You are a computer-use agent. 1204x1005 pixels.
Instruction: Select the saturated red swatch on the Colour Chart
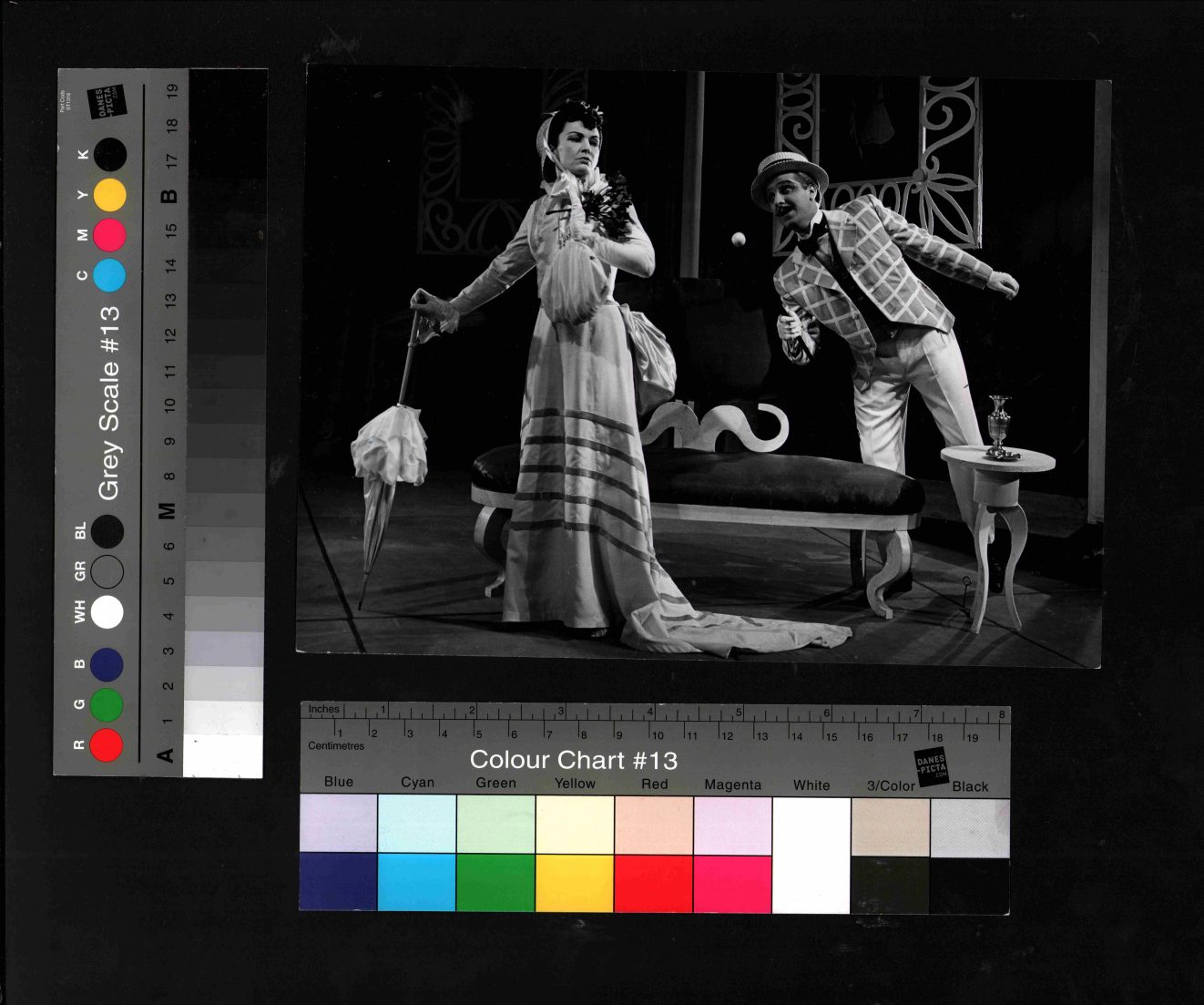pyautogui.click(x=653, y=883)
